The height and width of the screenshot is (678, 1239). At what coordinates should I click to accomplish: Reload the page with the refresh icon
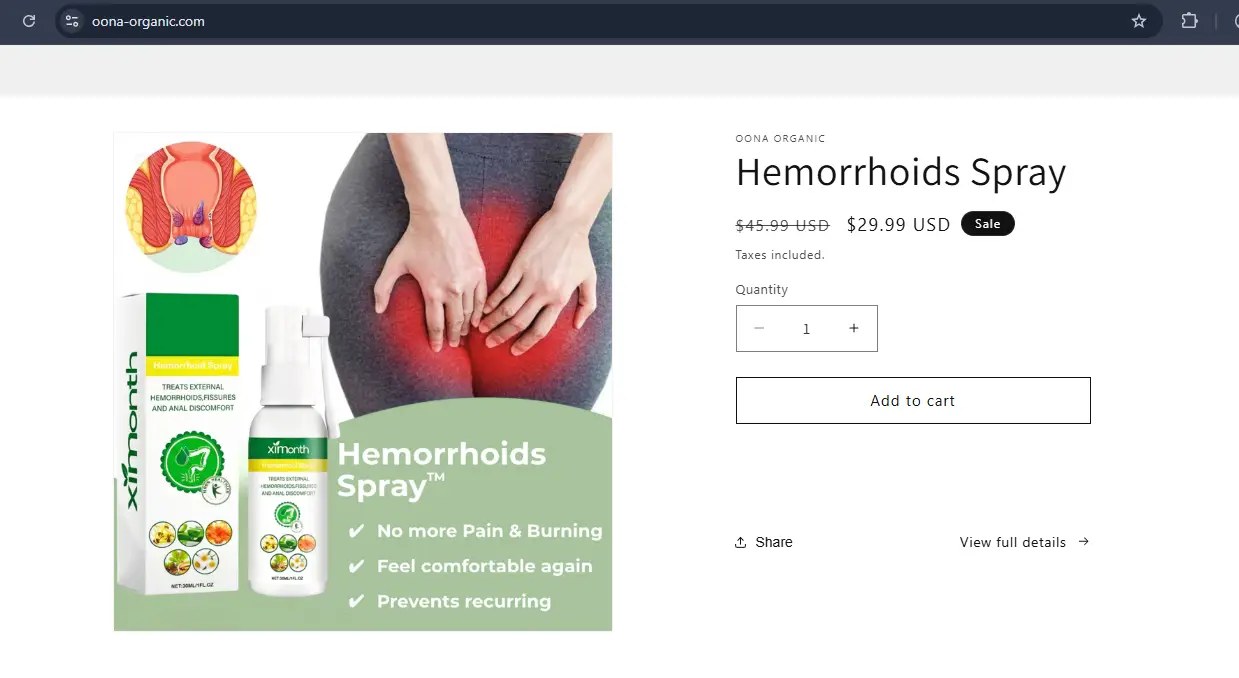click(x=29, y=21)
